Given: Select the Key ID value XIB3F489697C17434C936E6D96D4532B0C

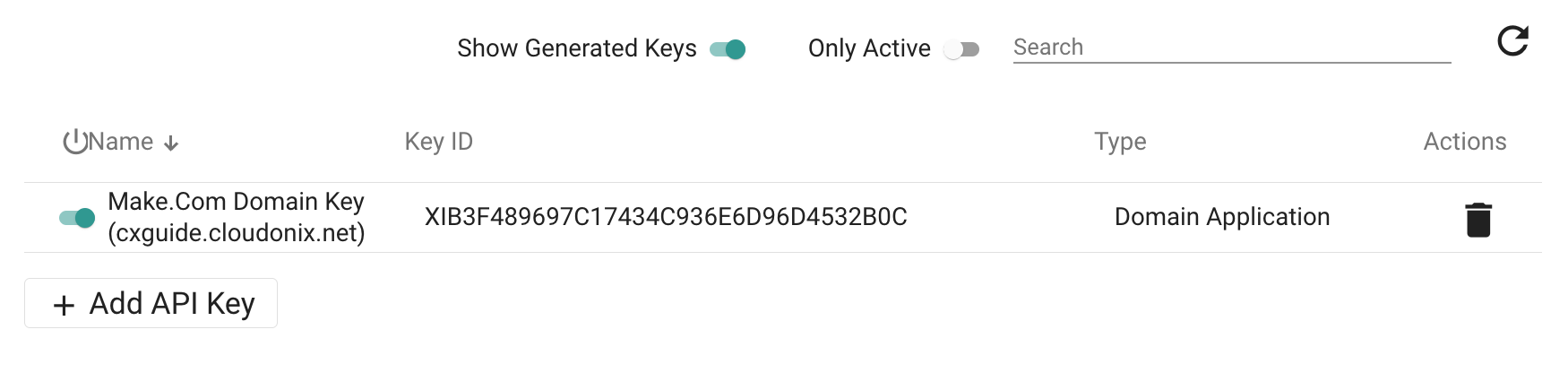Looking at the screenshot, I should [x=666, y=217].
